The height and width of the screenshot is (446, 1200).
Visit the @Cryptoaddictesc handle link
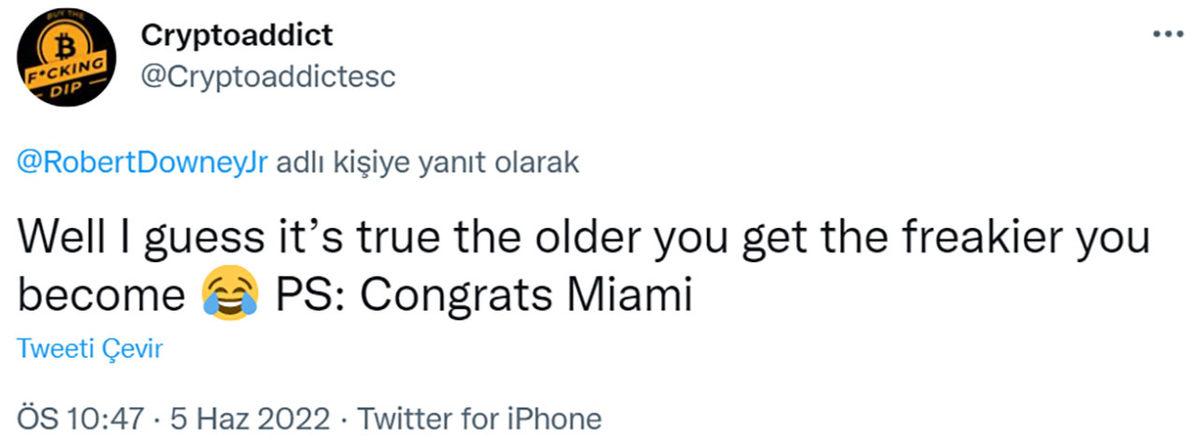pos(268,78)
